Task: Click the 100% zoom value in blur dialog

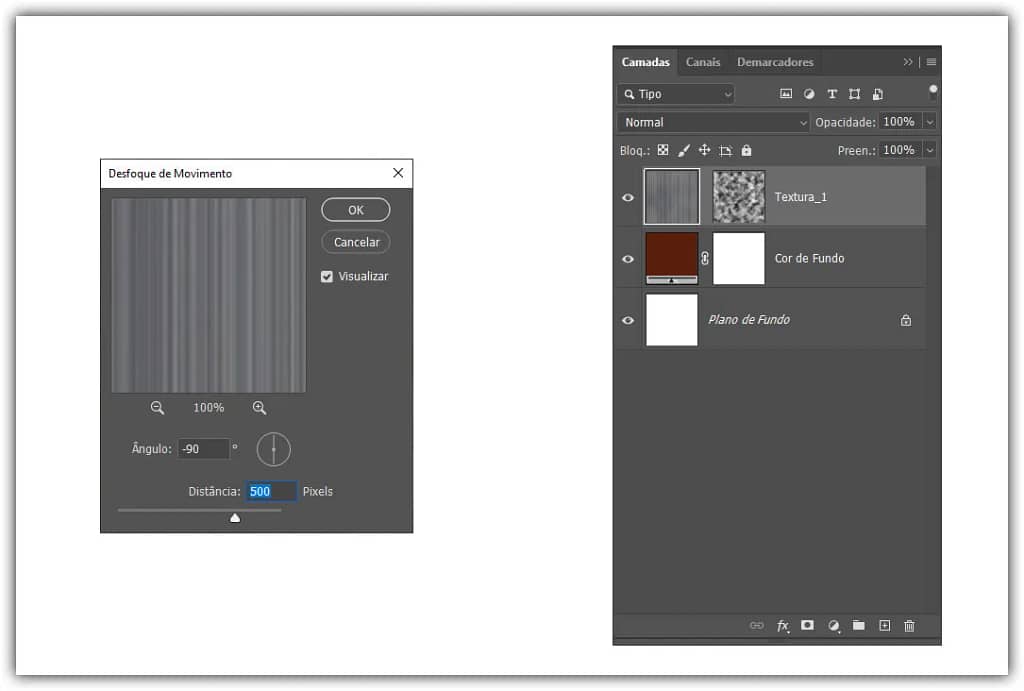Action: coord(208,408)
